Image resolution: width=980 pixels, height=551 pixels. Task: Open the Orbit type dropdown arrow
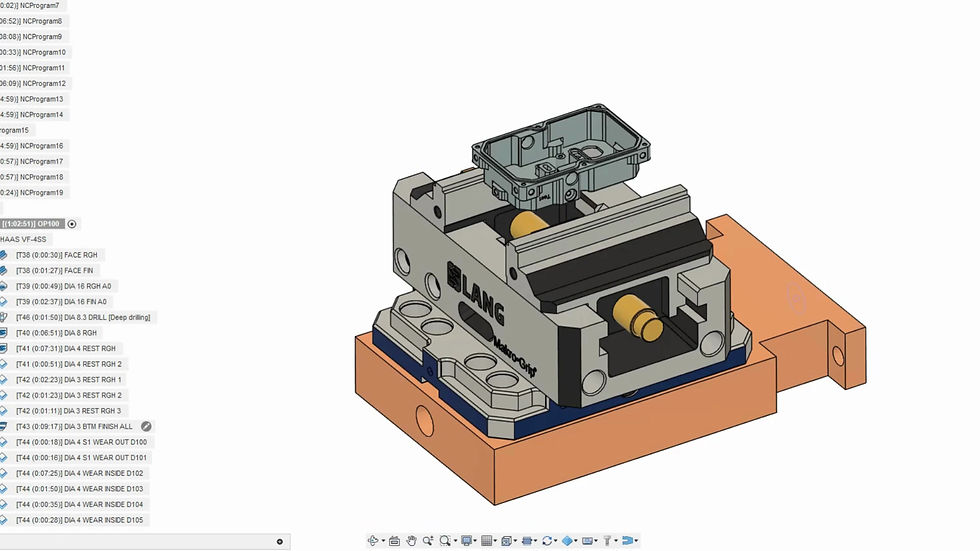383,541
